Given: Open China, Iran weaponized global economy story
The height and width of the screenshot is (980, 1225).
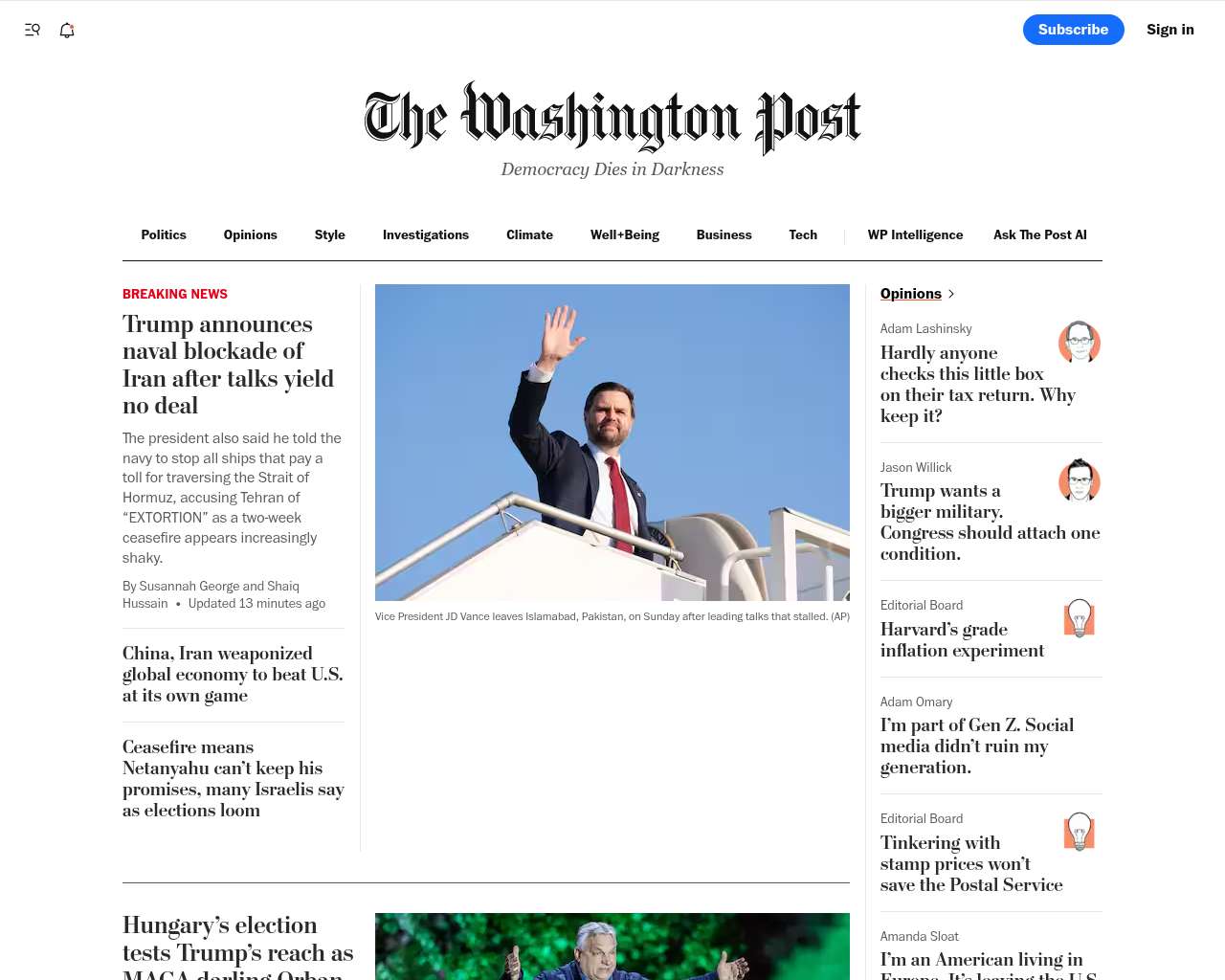Looking at the screenshot, I should 233,675.
